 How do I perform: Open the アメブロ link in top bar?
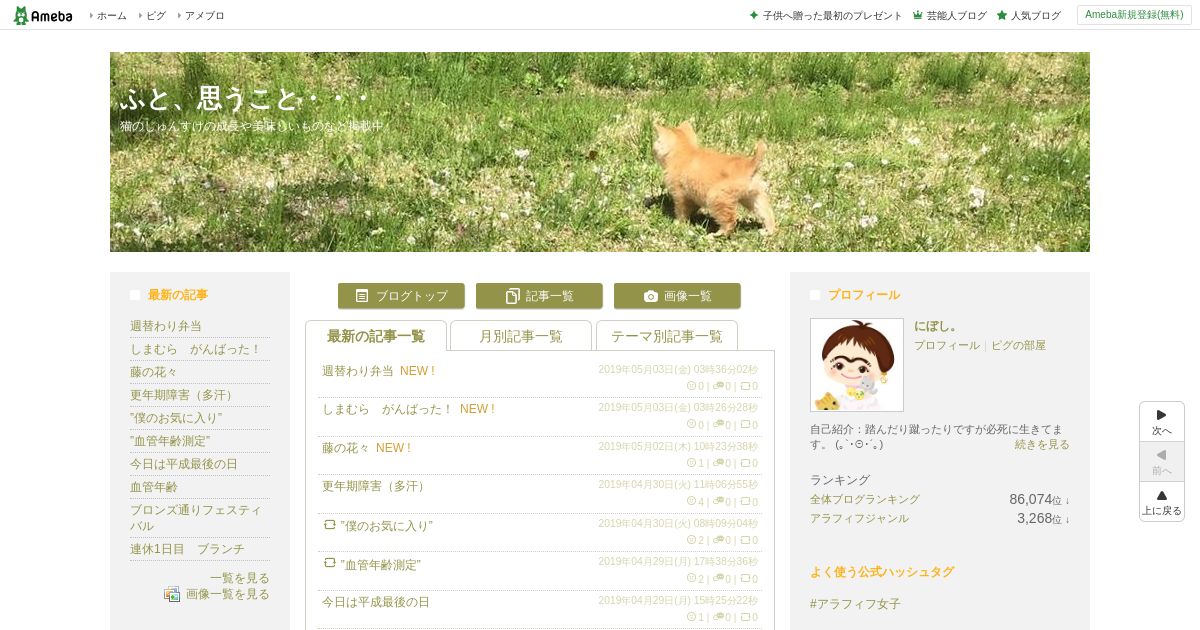204,16
